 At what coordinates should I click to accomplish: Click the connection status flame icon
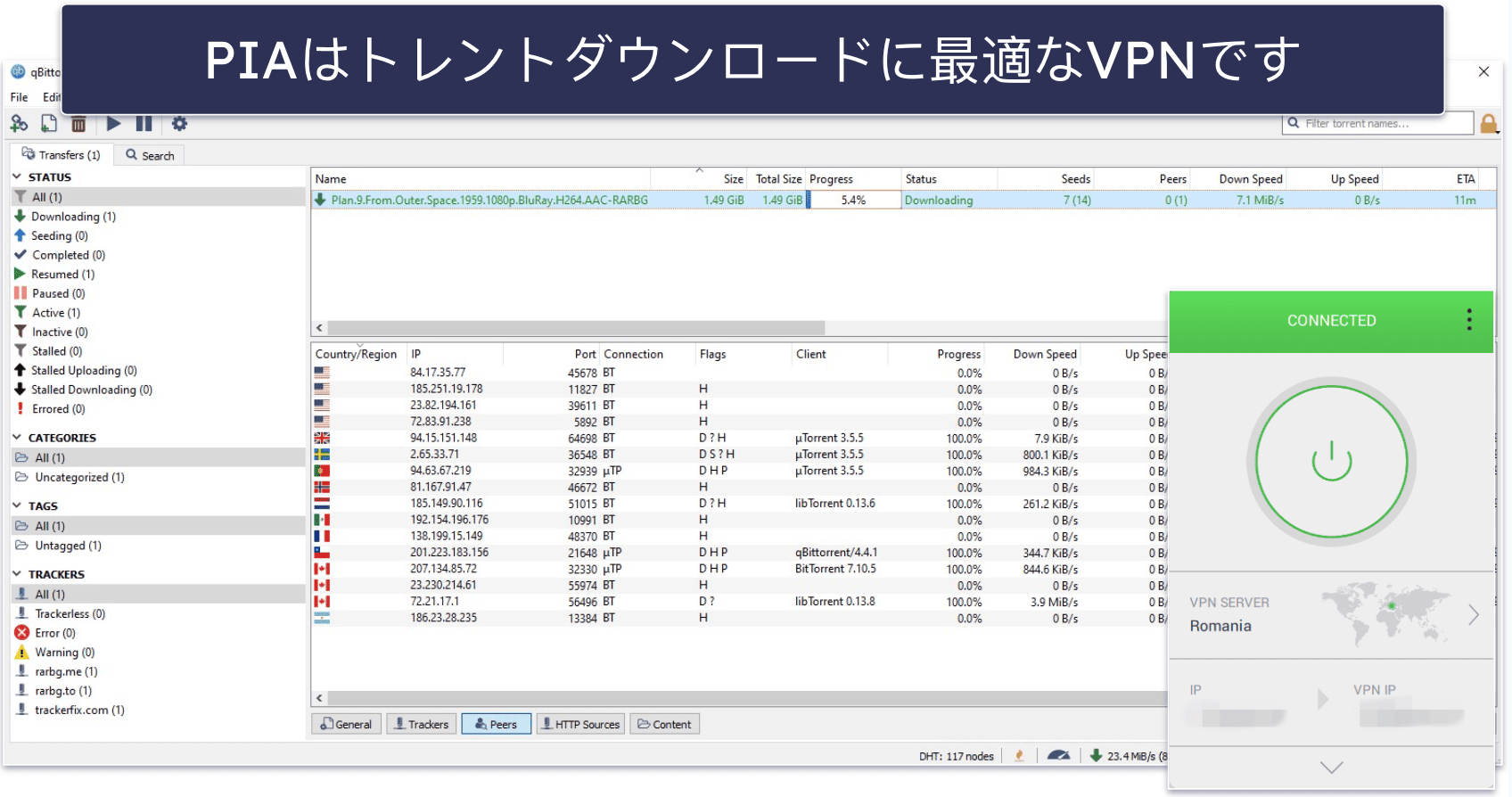tap(1019, 755)
